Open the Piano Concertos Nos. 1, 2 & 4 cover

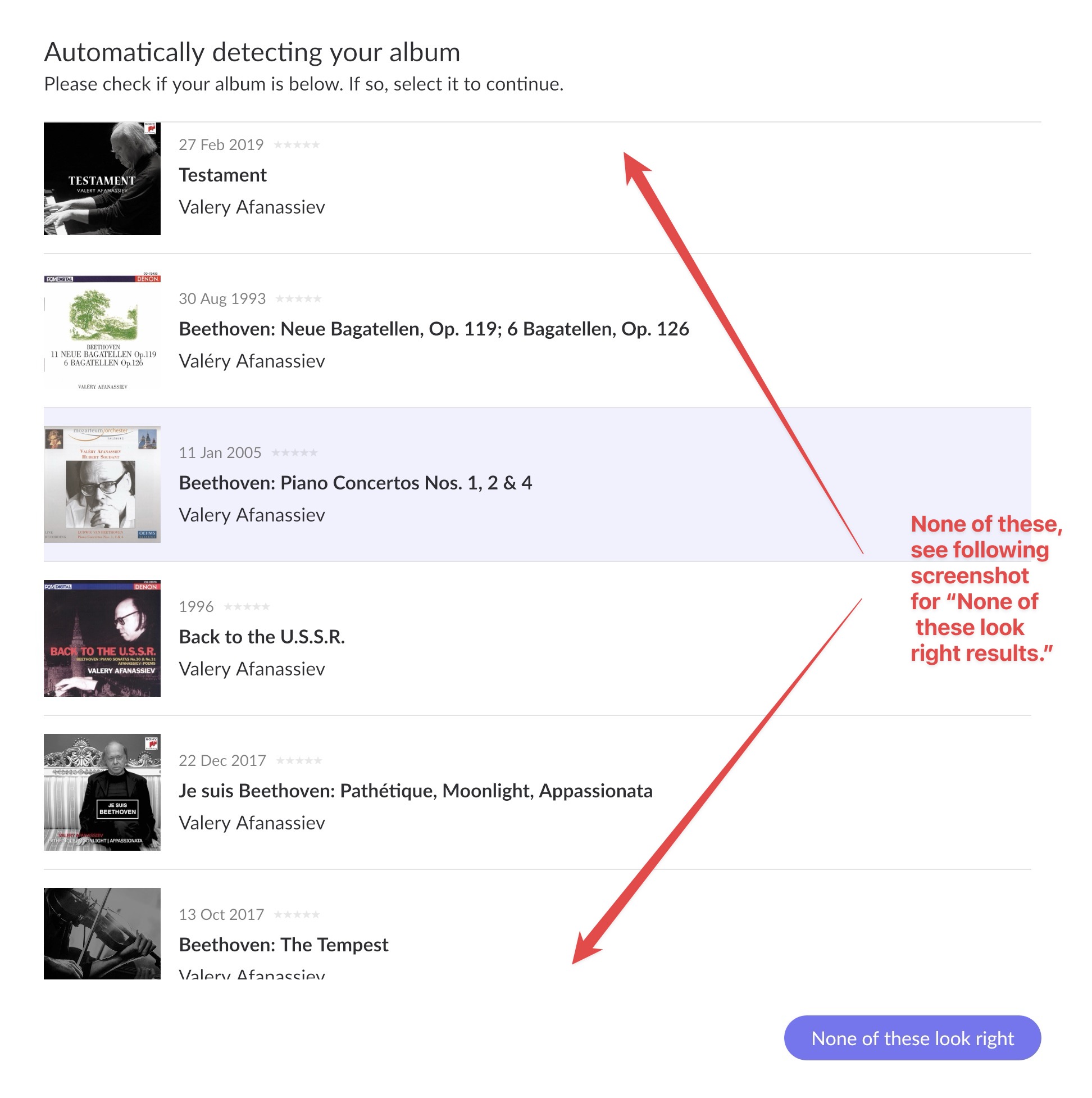tap(102, 485)
